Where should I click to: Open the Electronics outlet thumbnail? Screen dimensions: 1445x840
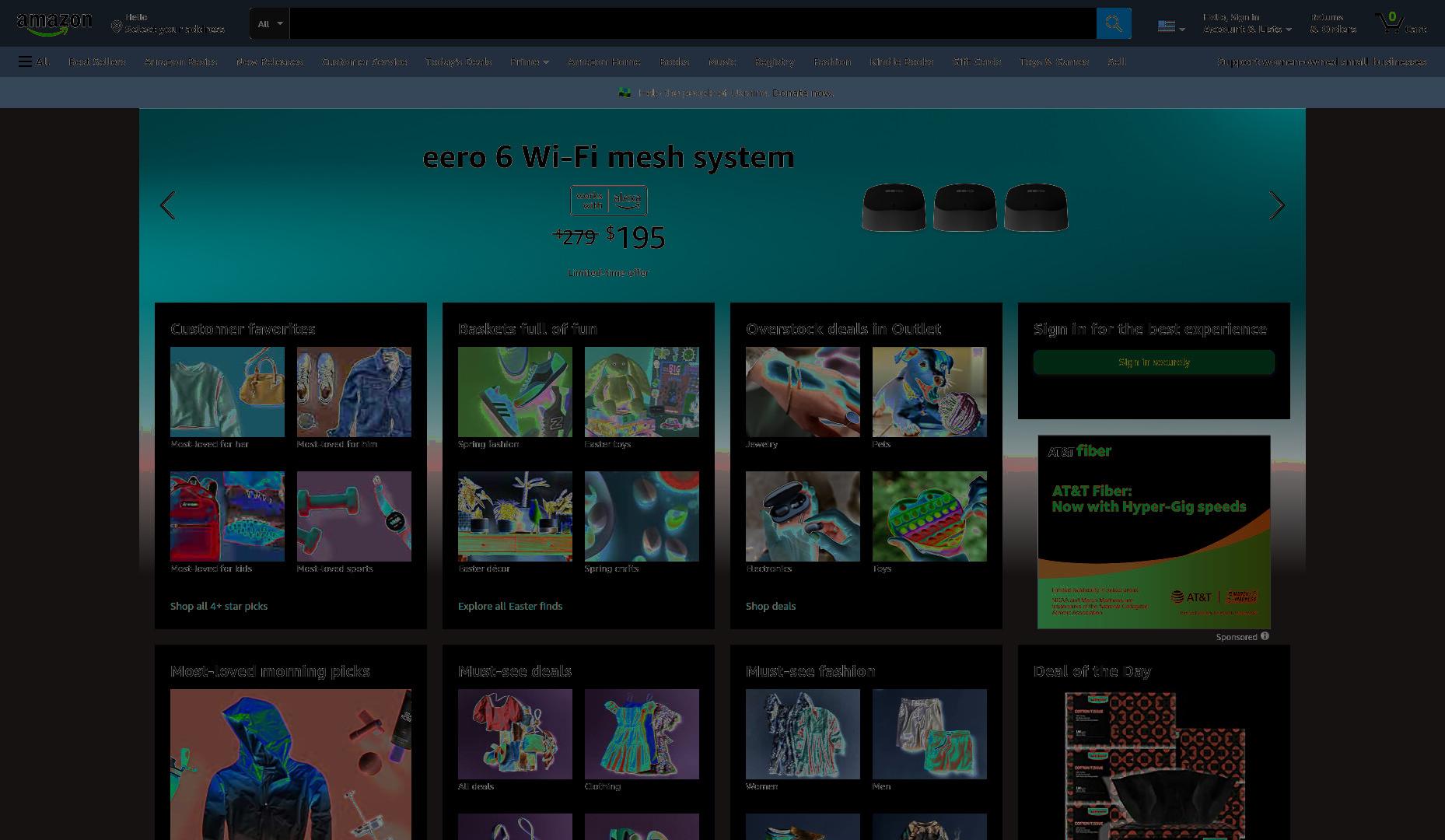tap(803, 516)
